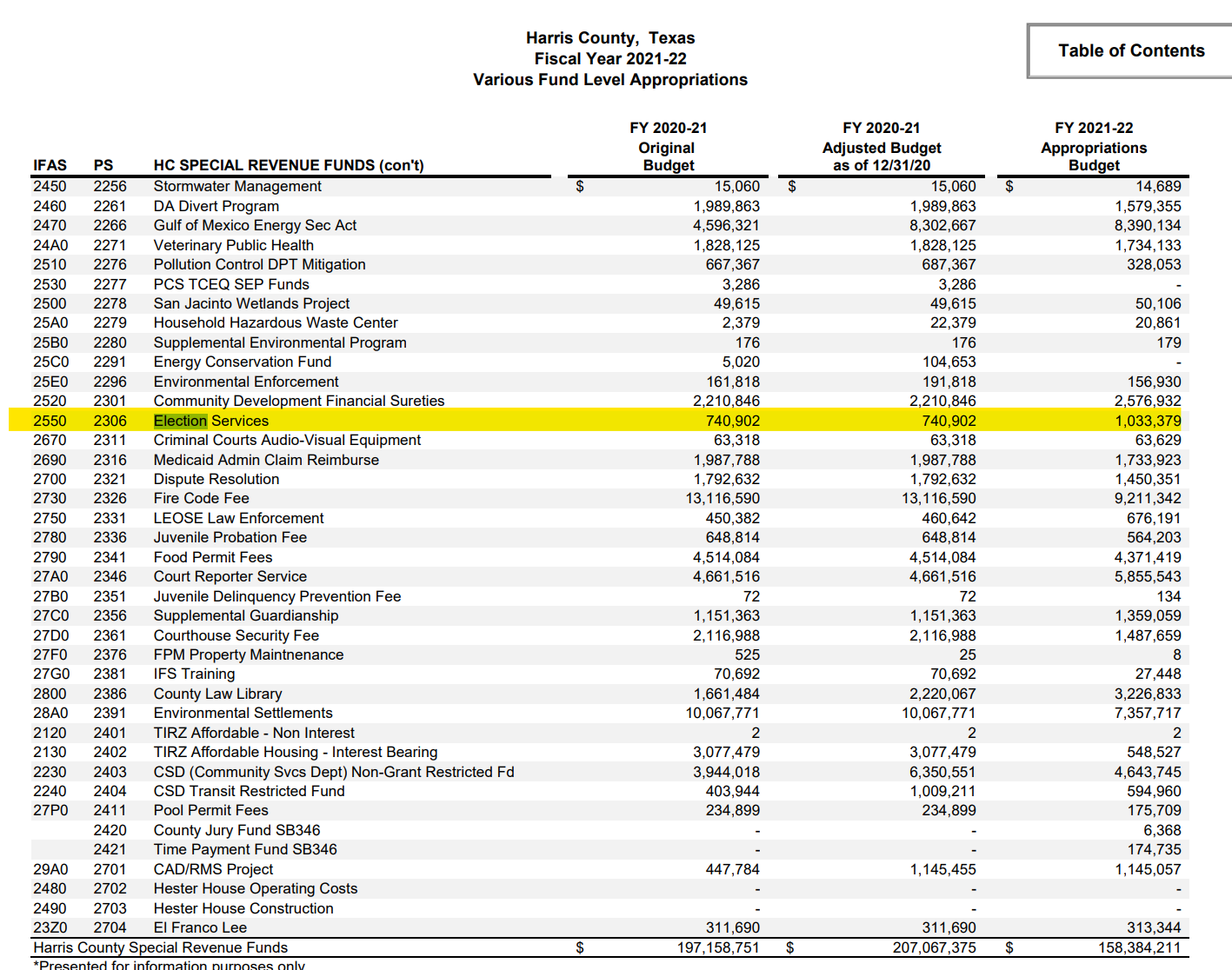
Task: Select Juvenile Delinquency Prevention Fee text
Action: point(277,596)
